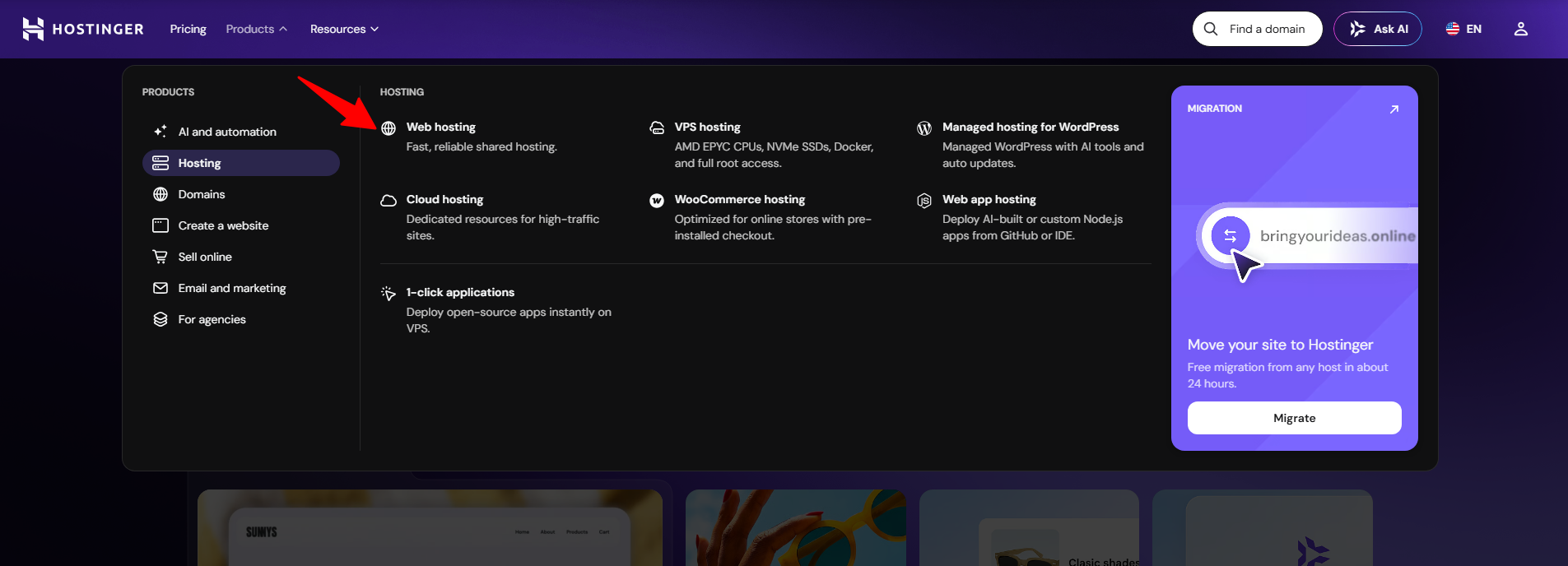This screenshot has width=1568, height=566.
Task: Open the Web hosting link
Action: (x=441, y=127)
